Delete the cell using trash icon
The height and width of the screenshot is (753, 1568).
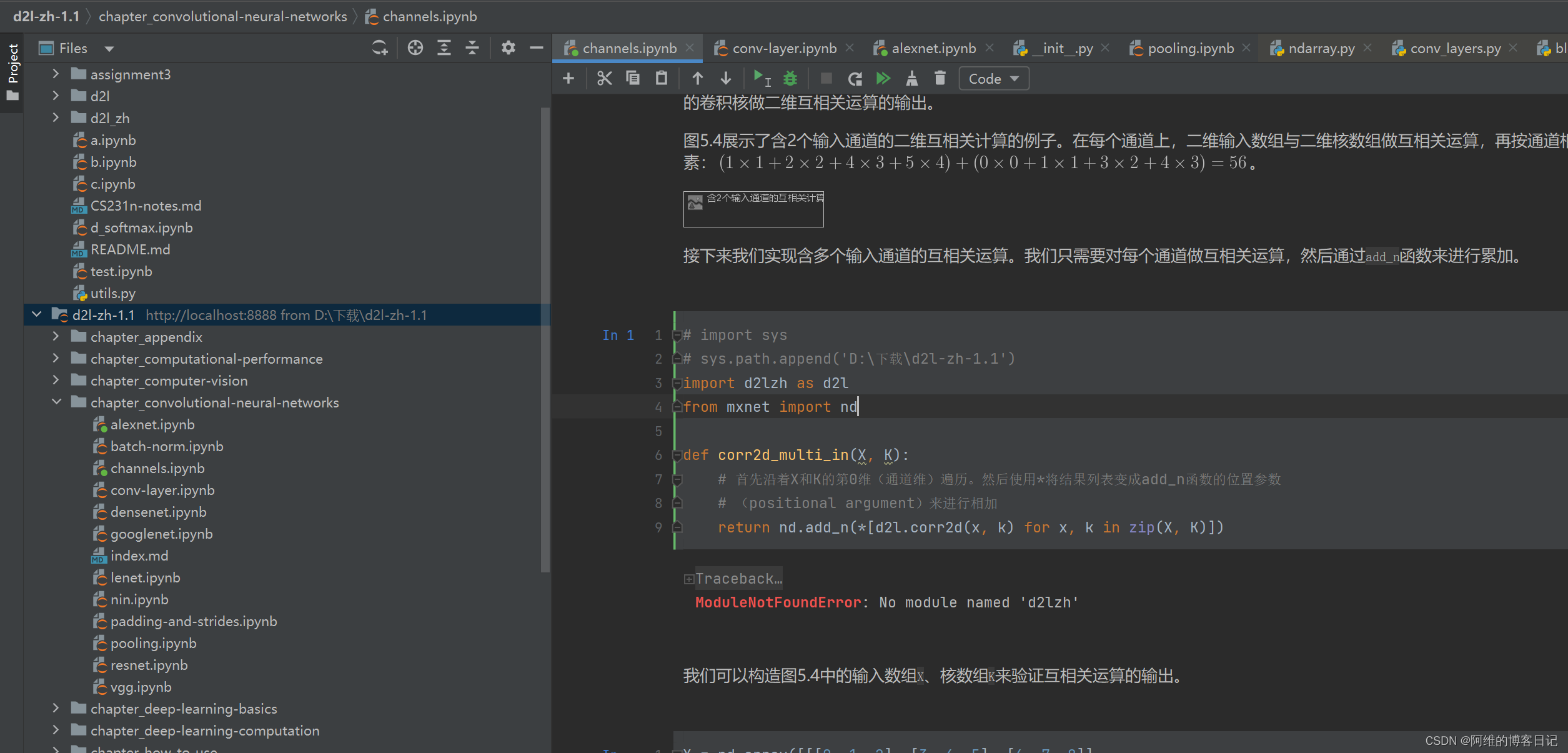point(940,78)
